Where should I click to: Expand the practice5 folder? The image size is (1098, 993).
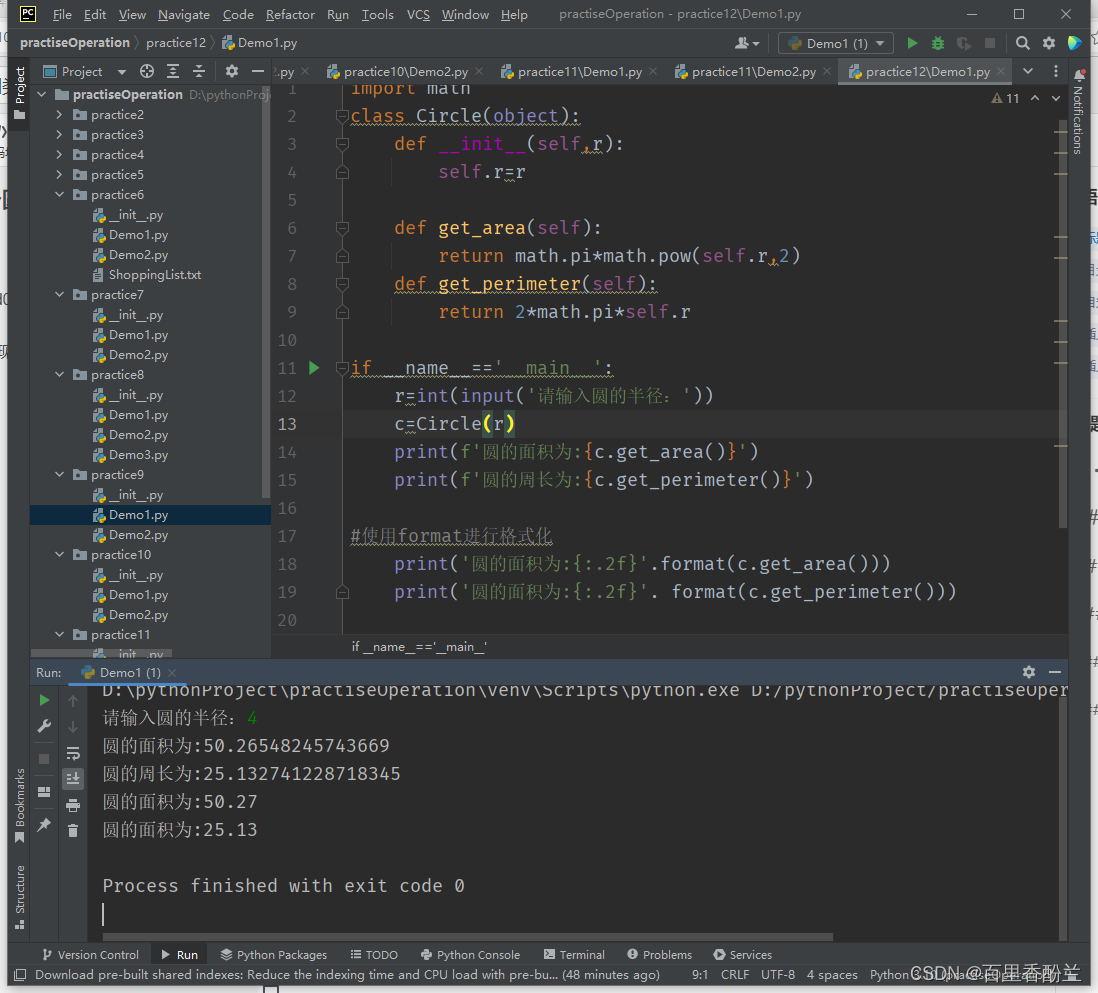tap(59, 174)
